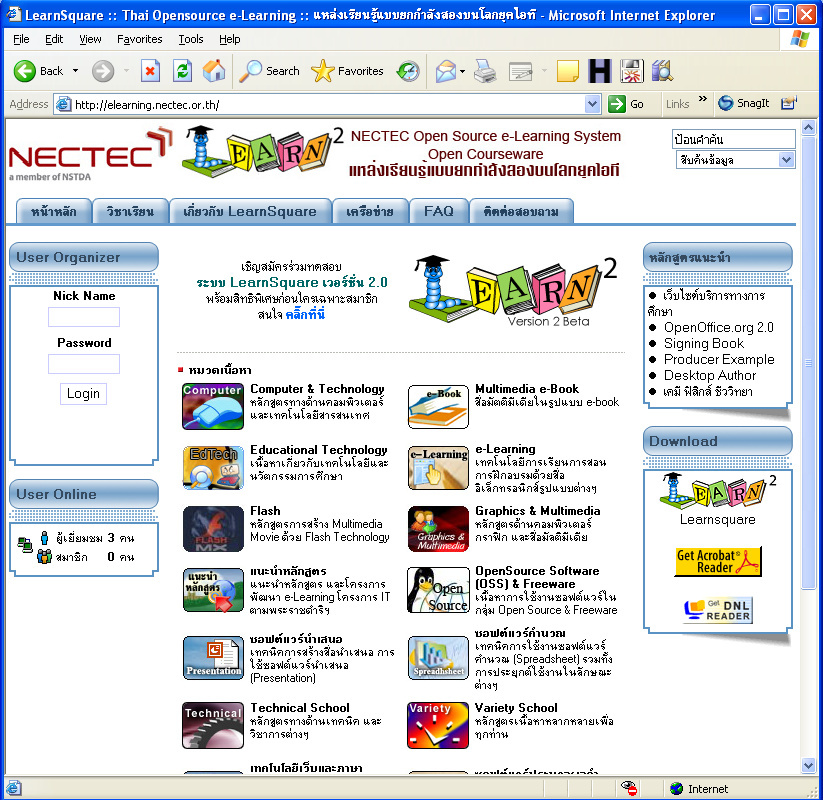The height and width of the screenshot is (800, 823).
Task: Open the Computer & Technology category icon
Action: pyautogui.click(x=213, y=405)
